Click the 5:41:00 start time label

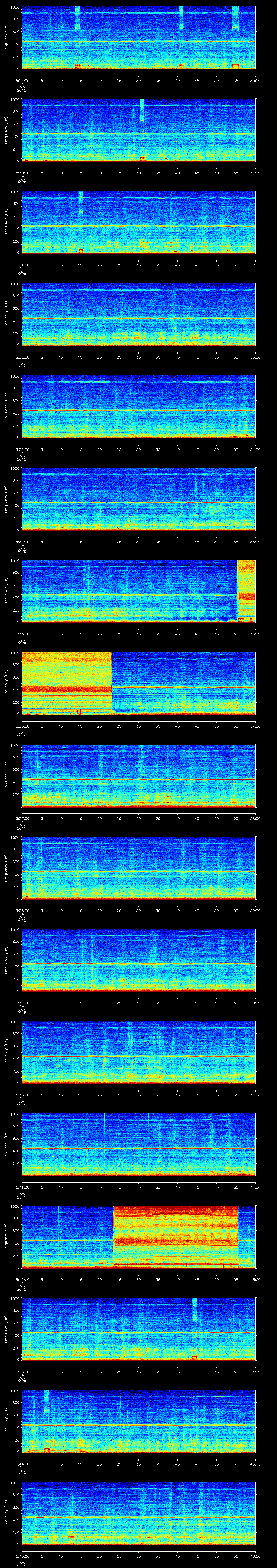point(22,1187)
